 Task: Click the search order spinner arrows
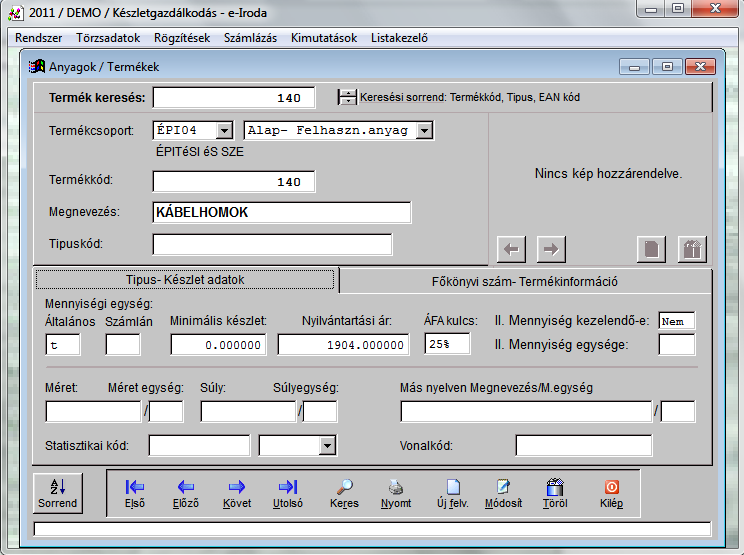click(x=347, y=97)
